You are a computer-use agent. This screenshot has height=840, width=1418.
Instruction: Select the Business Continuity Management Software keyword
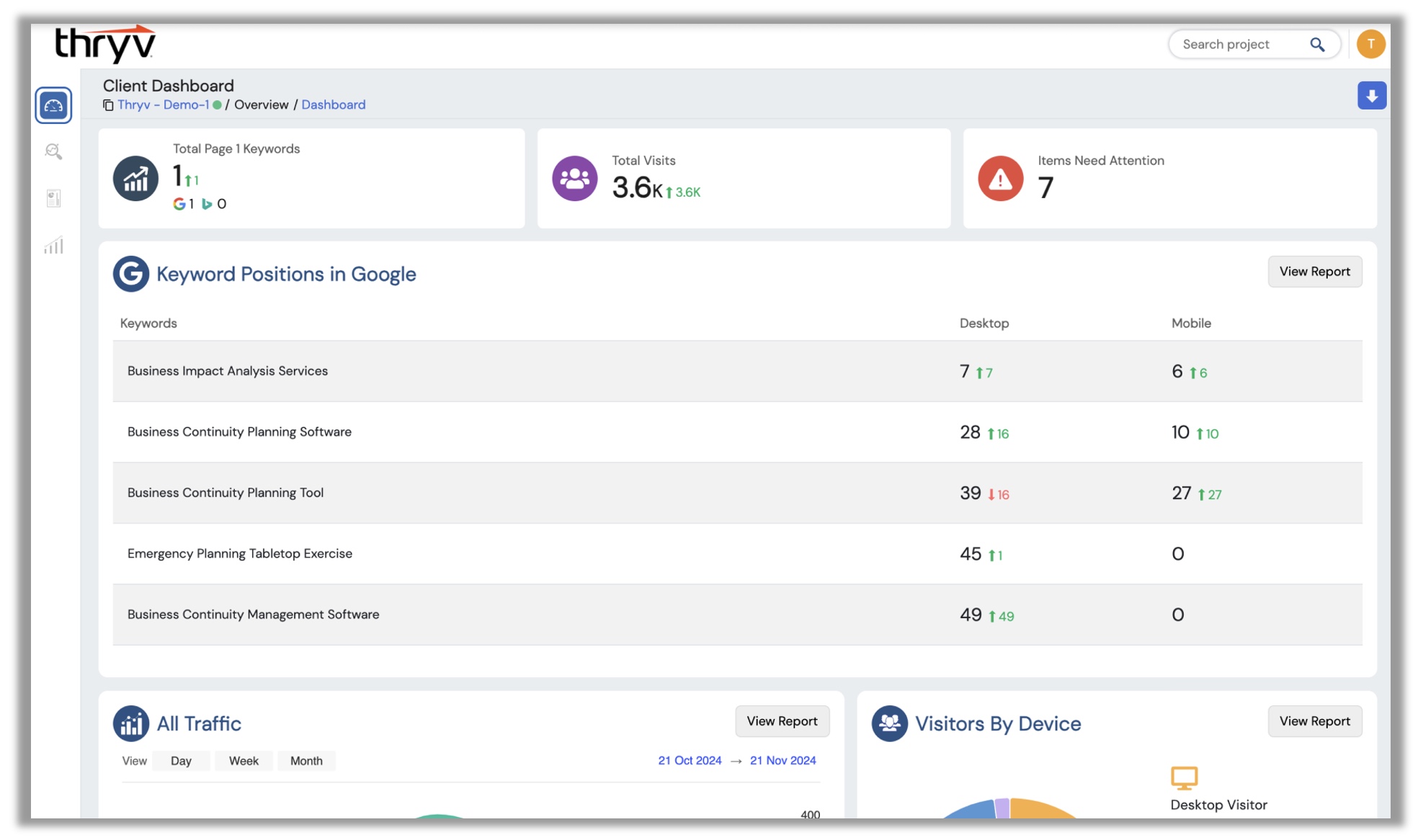pos(253,615)
